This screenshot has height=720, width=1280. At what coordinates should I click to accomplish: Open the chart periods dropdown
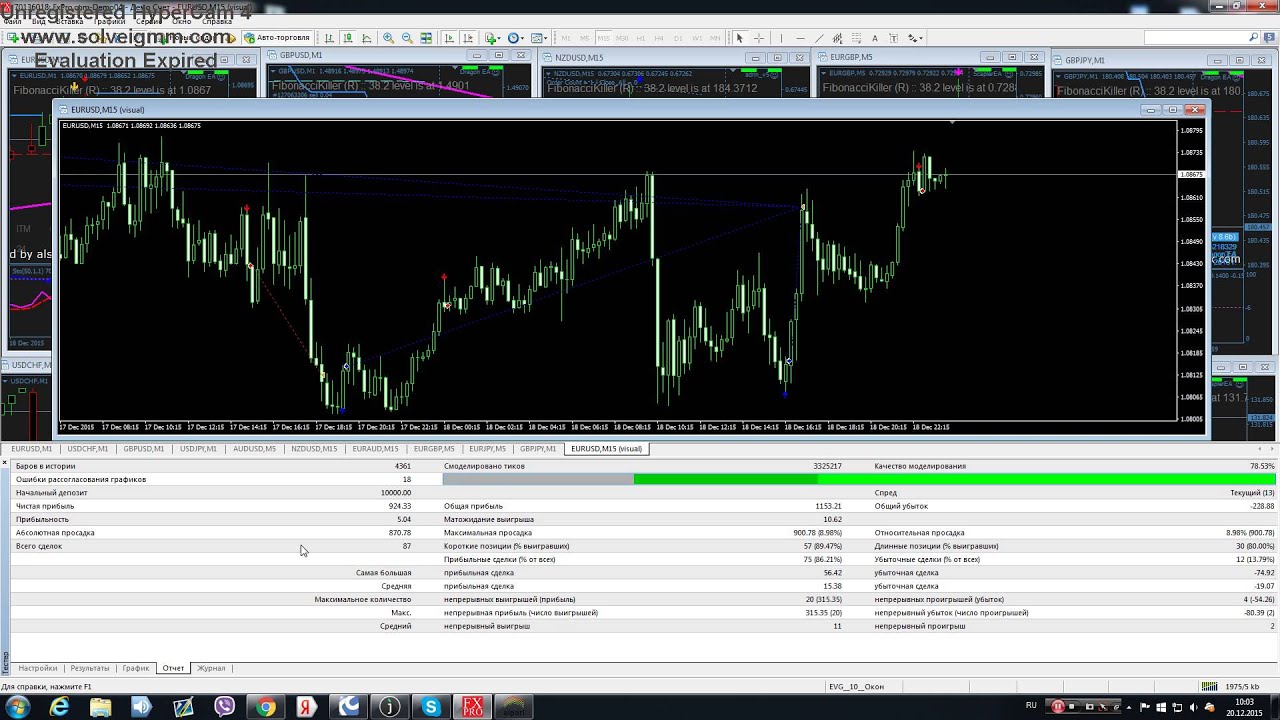[515, 38]
